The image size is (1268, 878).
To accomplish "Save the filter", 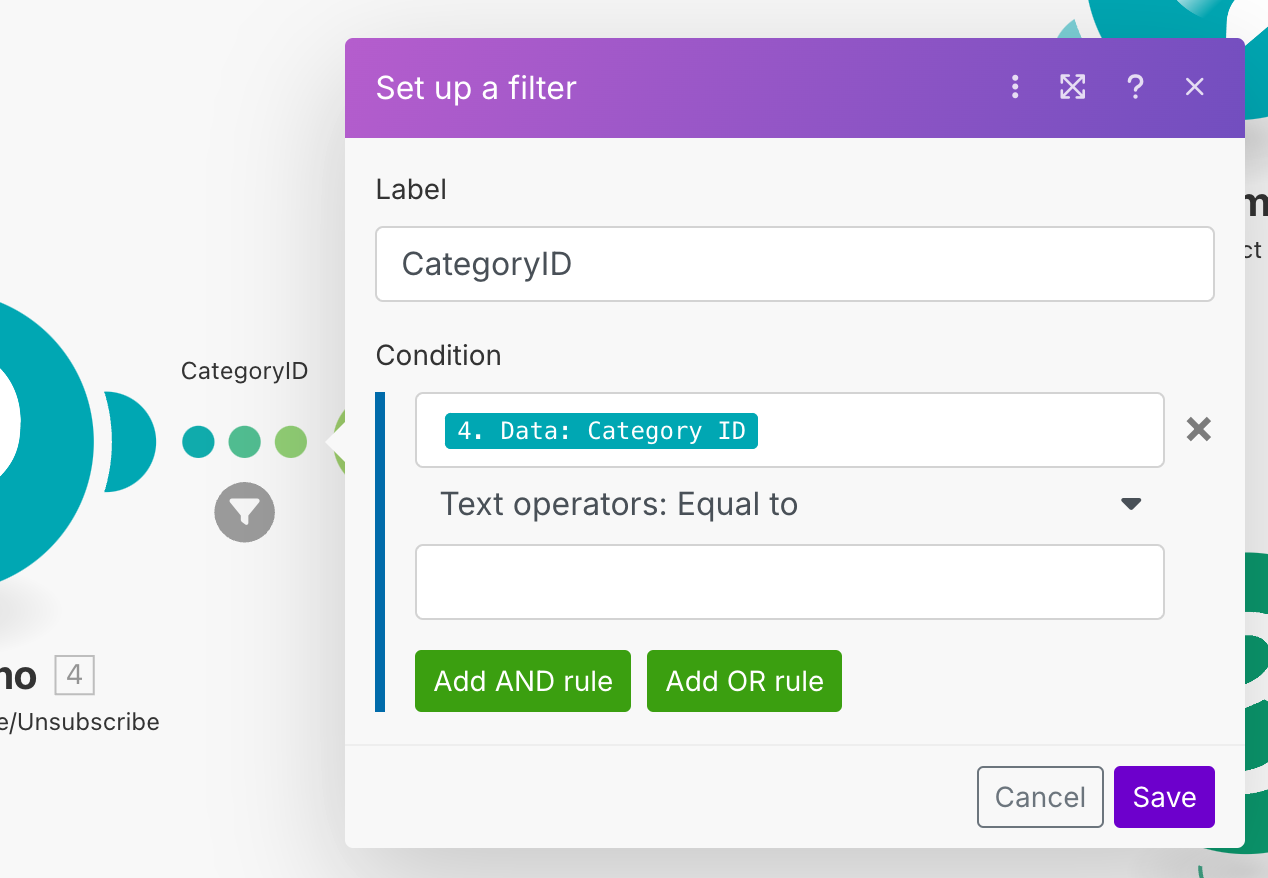I will pyautogui.click(x=1164, y=797).
